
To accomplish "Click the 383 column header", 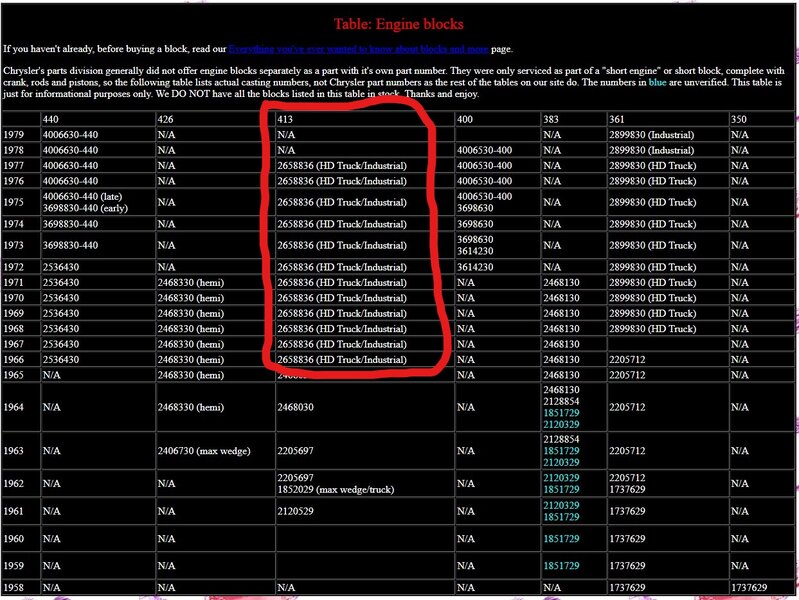I will [551, 119].
